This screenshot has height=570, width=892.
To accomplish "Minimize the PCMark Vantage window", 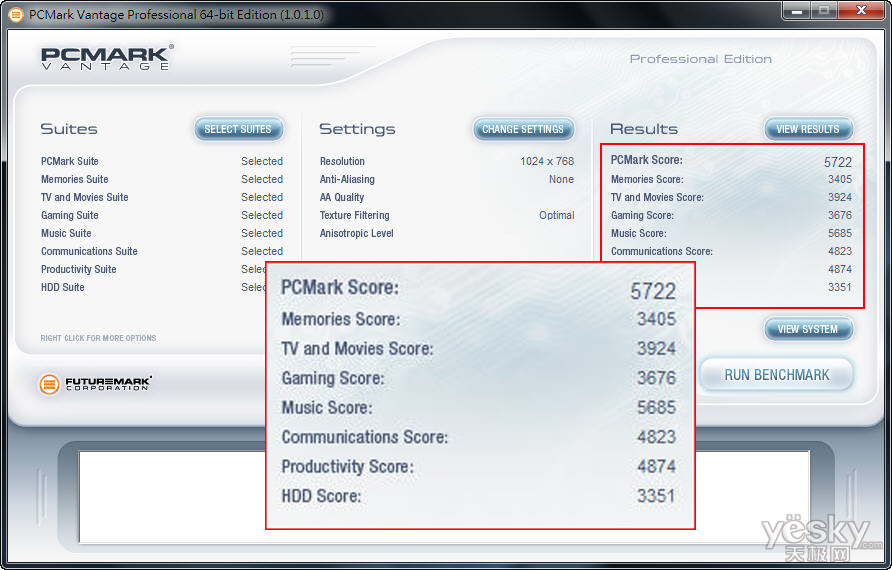I will coord(796,10).
